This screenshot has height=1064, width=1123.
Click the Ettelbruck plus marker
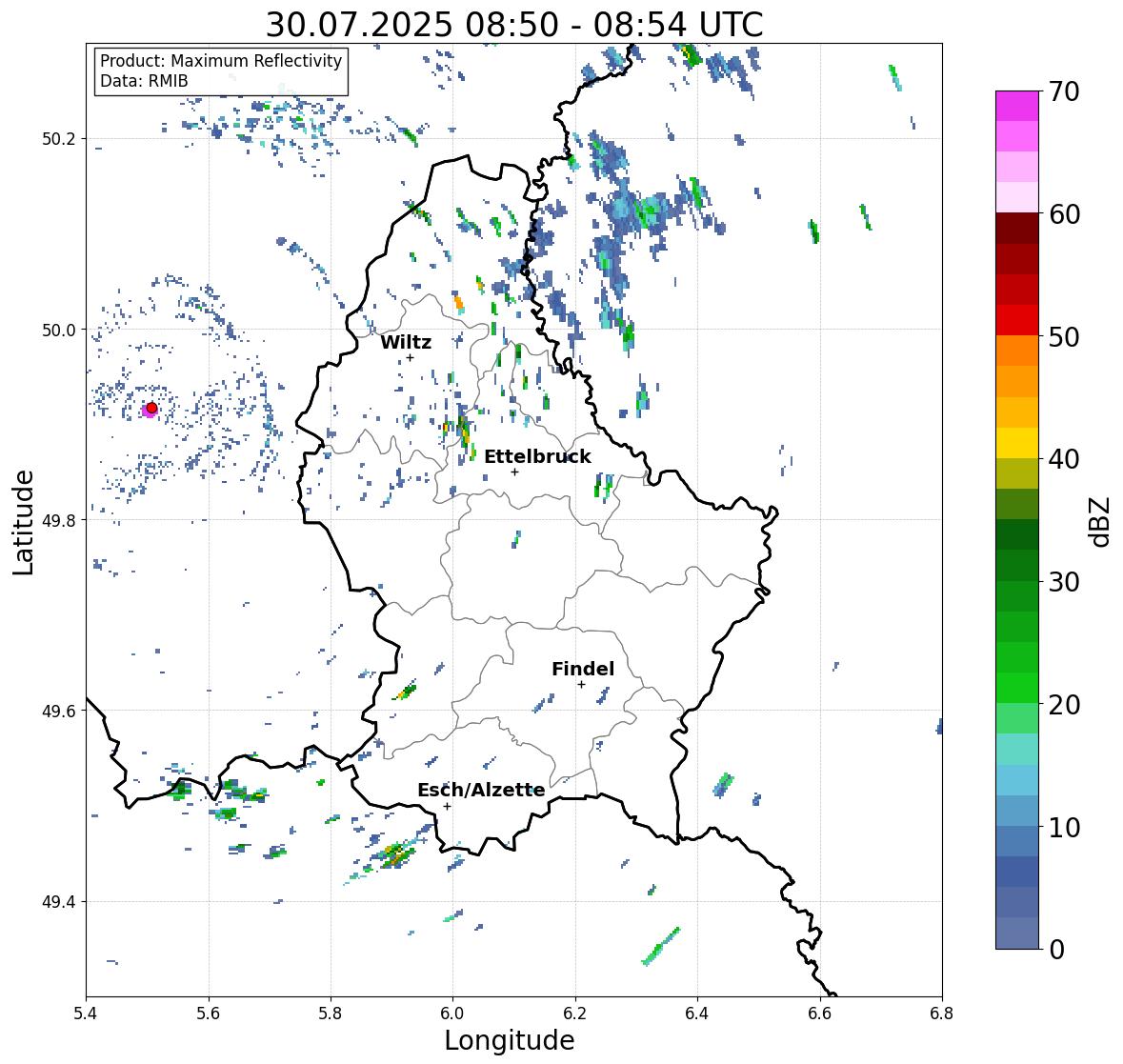tap(514, 472)
